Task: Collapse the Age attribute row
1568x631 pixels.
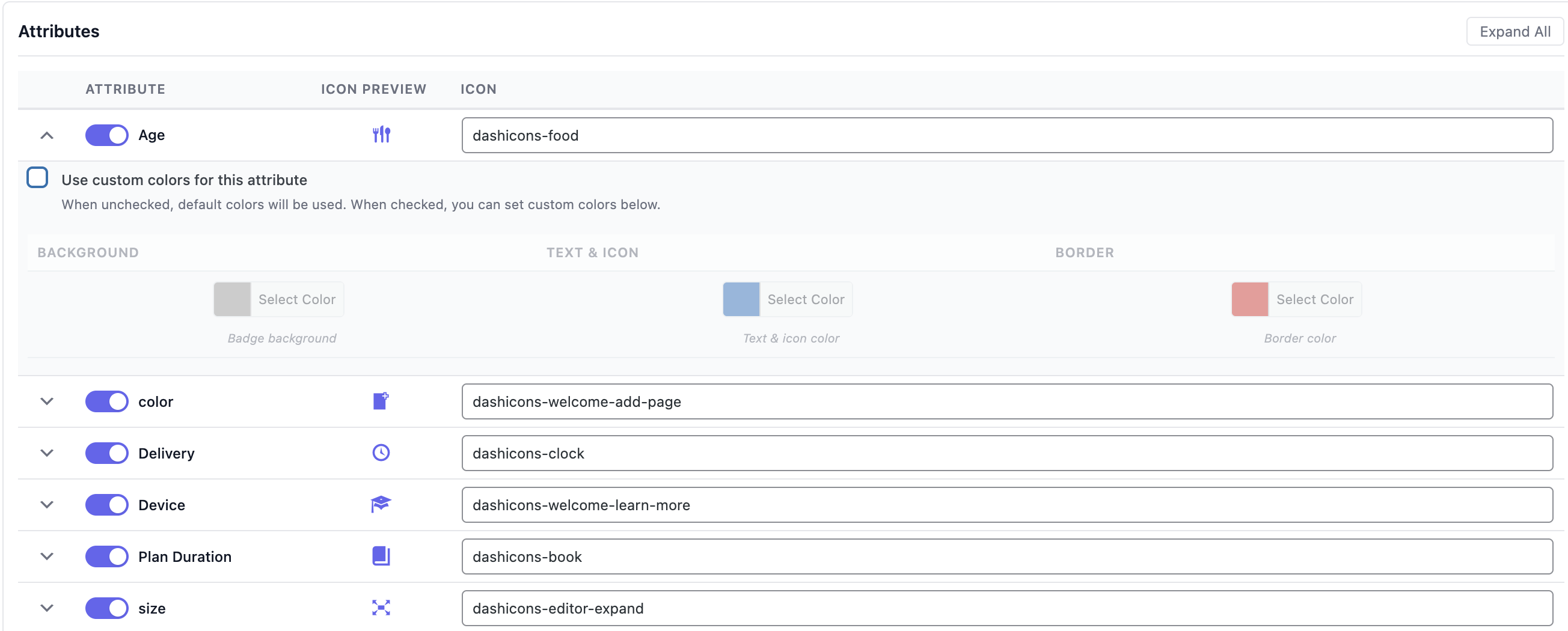Action: [47, 135]
